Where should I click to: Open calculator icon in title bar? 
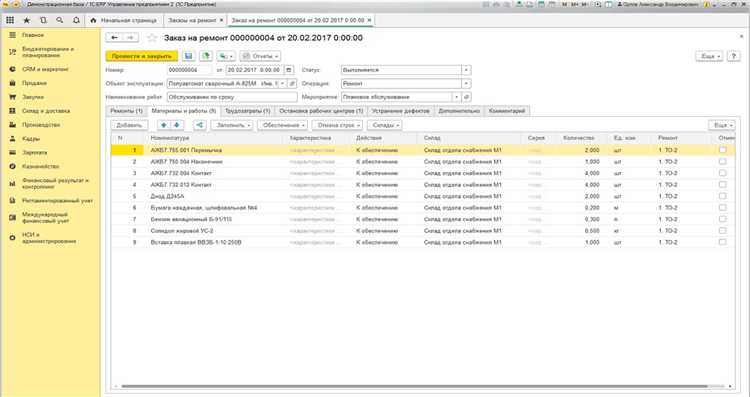pyautogui.click(x=541, y=4)
